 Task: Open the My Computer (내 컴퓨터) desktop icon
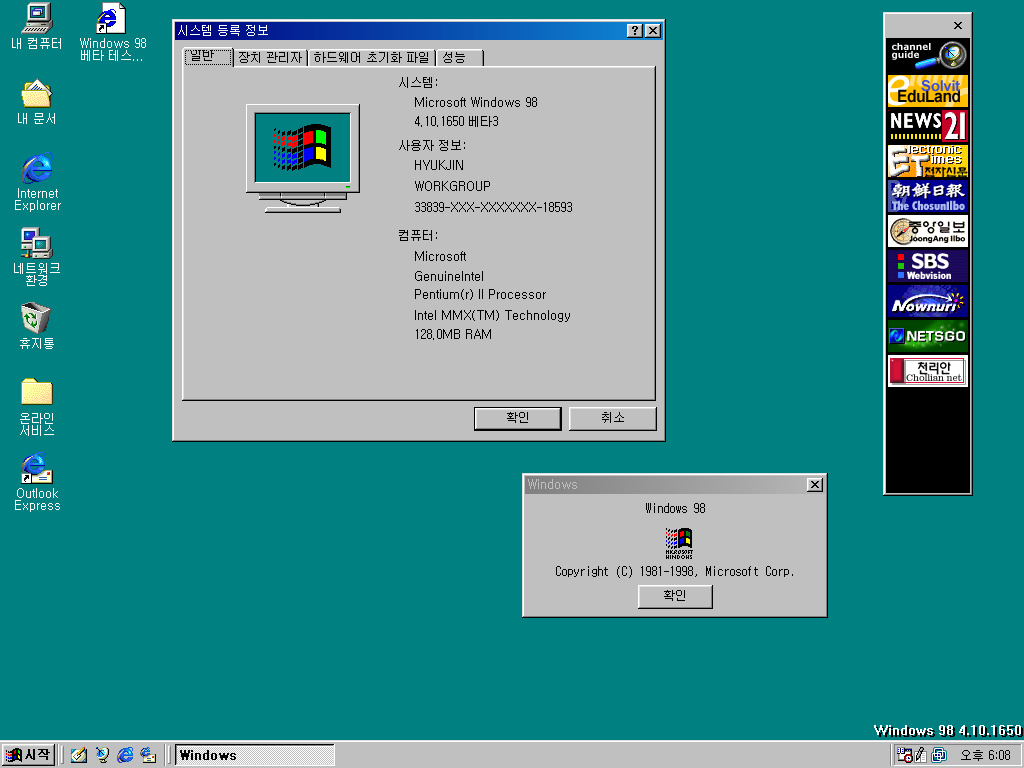tap(37, 26)
